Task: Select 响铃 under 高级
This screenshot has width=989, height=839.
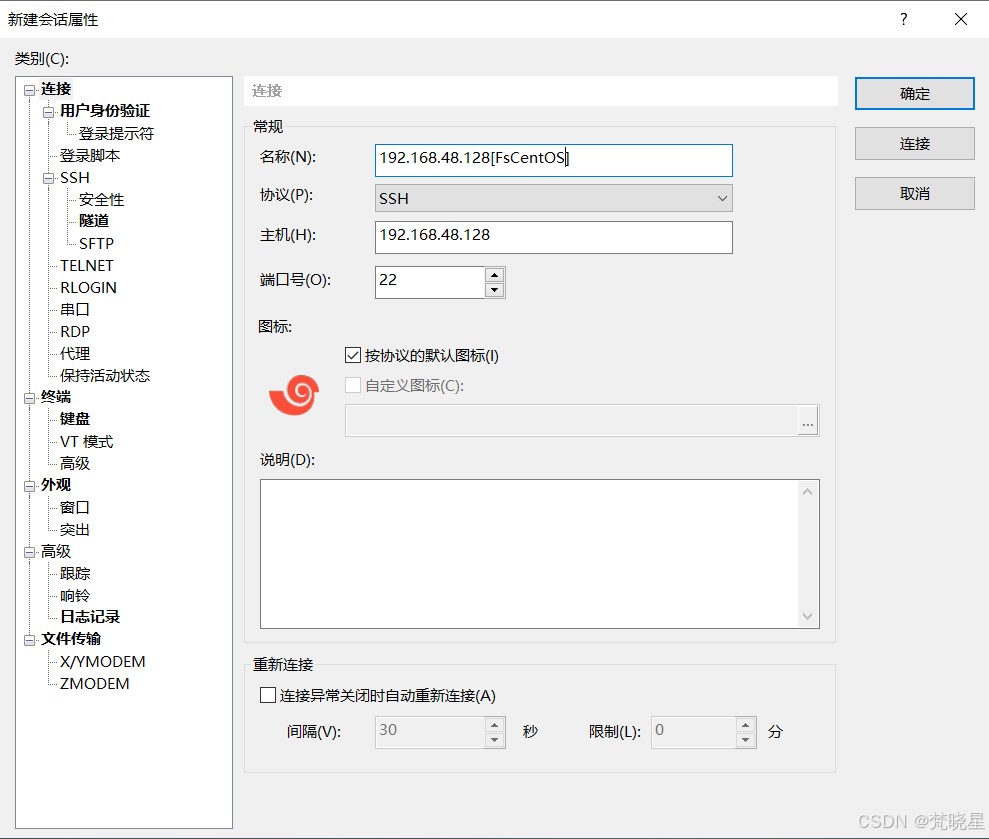Action: coord(74,596)
